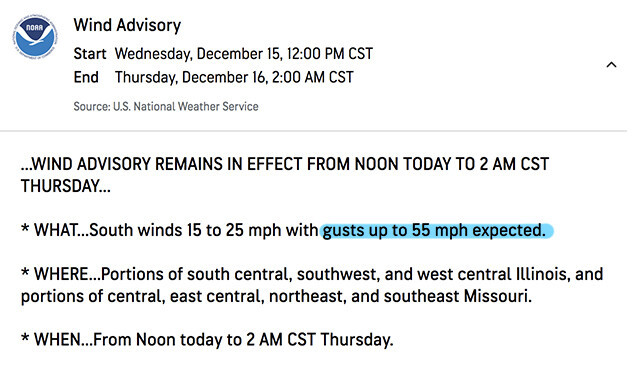Click the WHERE...Portions of south central paragraph
Viewport: 627px width, 368px height.
(x=312, y=285)
